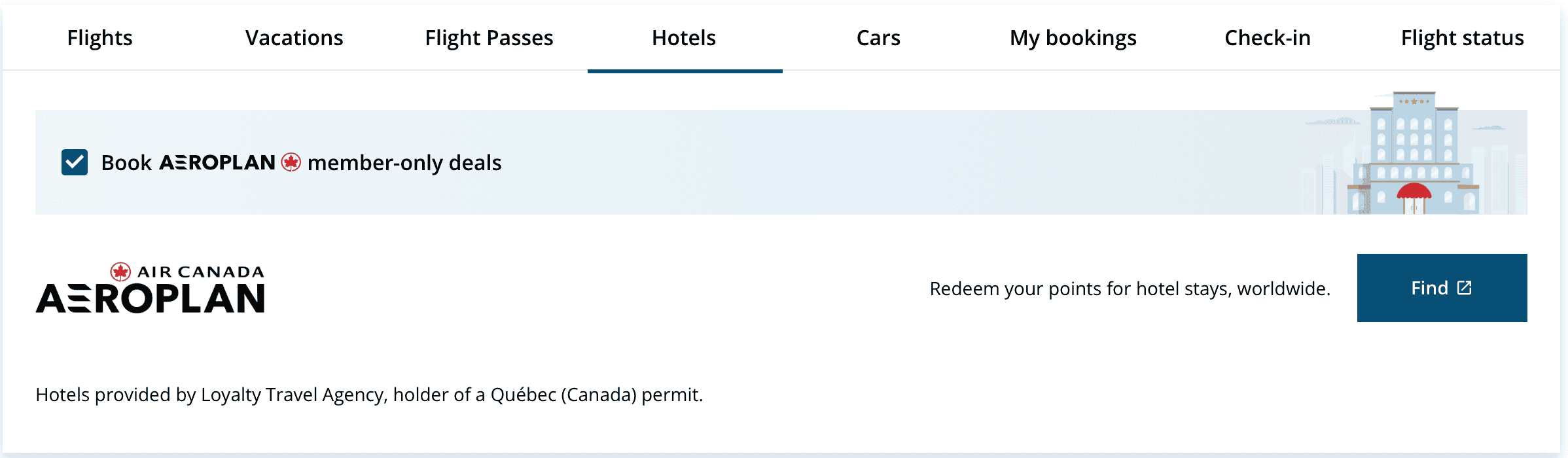The width and height of the screenshot is (1568, 458).
Task: Open the My bookings tab
Action: [x=1073, y=38]
